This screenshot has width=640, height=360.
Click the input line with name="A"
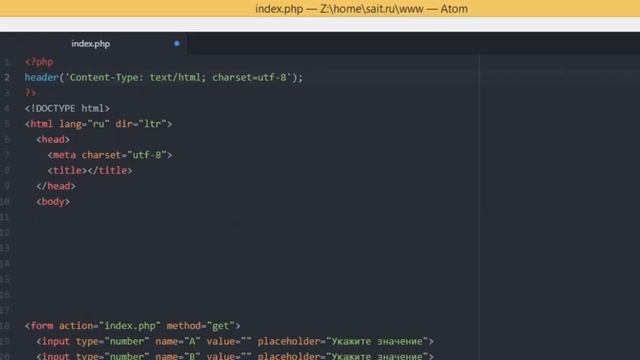(235, 341)
